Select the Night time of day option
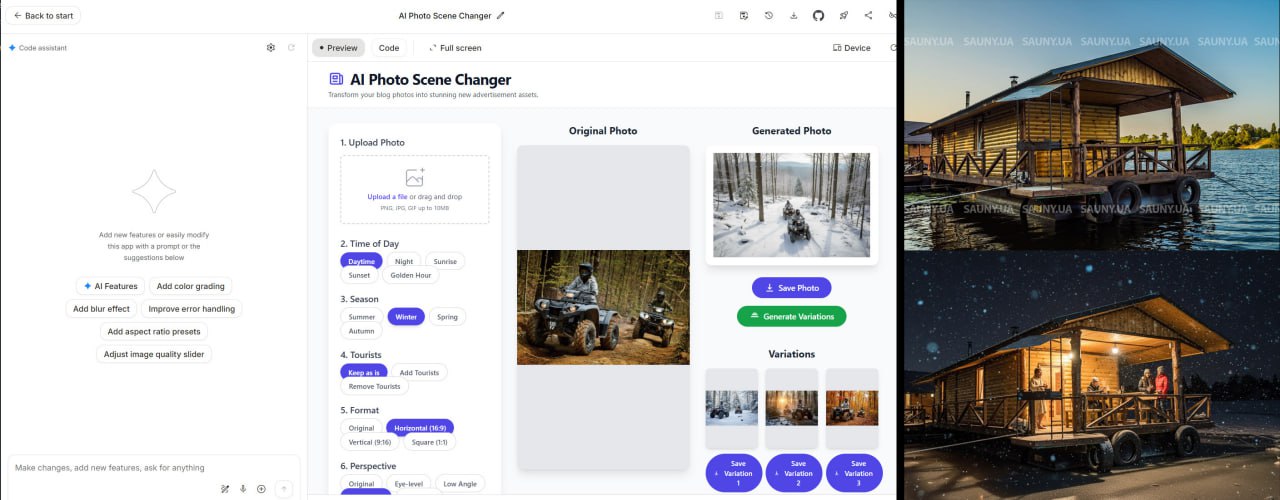 404,261
